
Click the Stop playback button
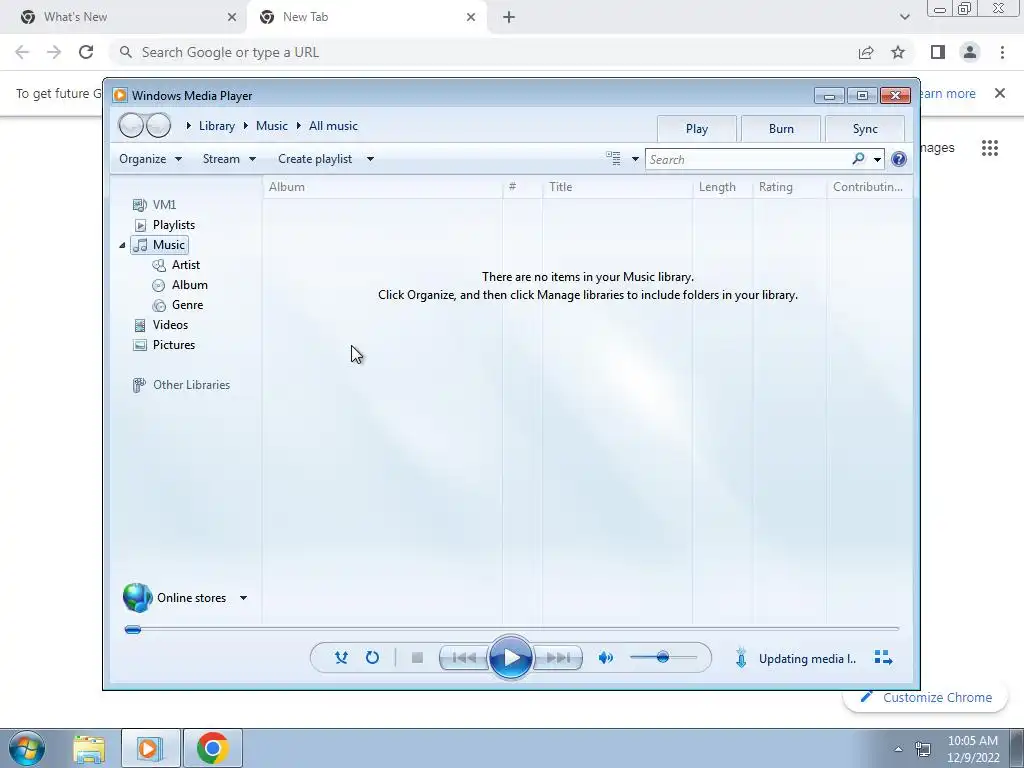pyautogui.click(x=417, y=658)
